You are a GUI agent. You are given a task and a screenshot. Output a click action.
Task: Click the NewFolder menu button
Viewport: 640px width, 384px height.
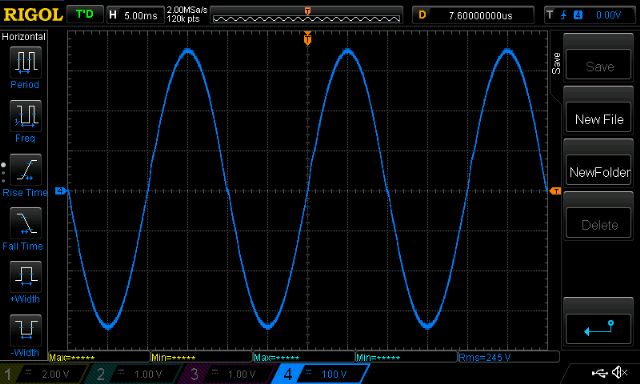(x=598, y=172)
